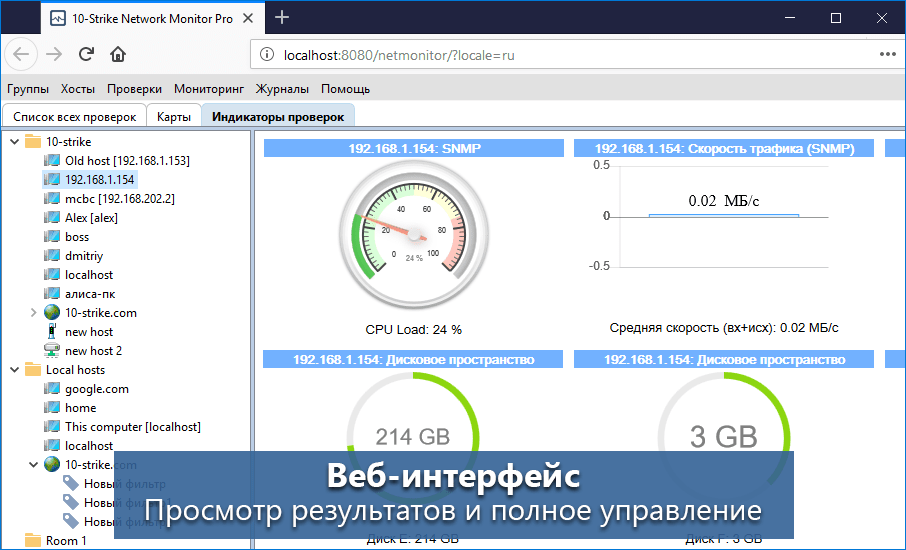Click the new host 2 printer icon
The height and width of the screenshot is (550, 906).
pos(52,350)
